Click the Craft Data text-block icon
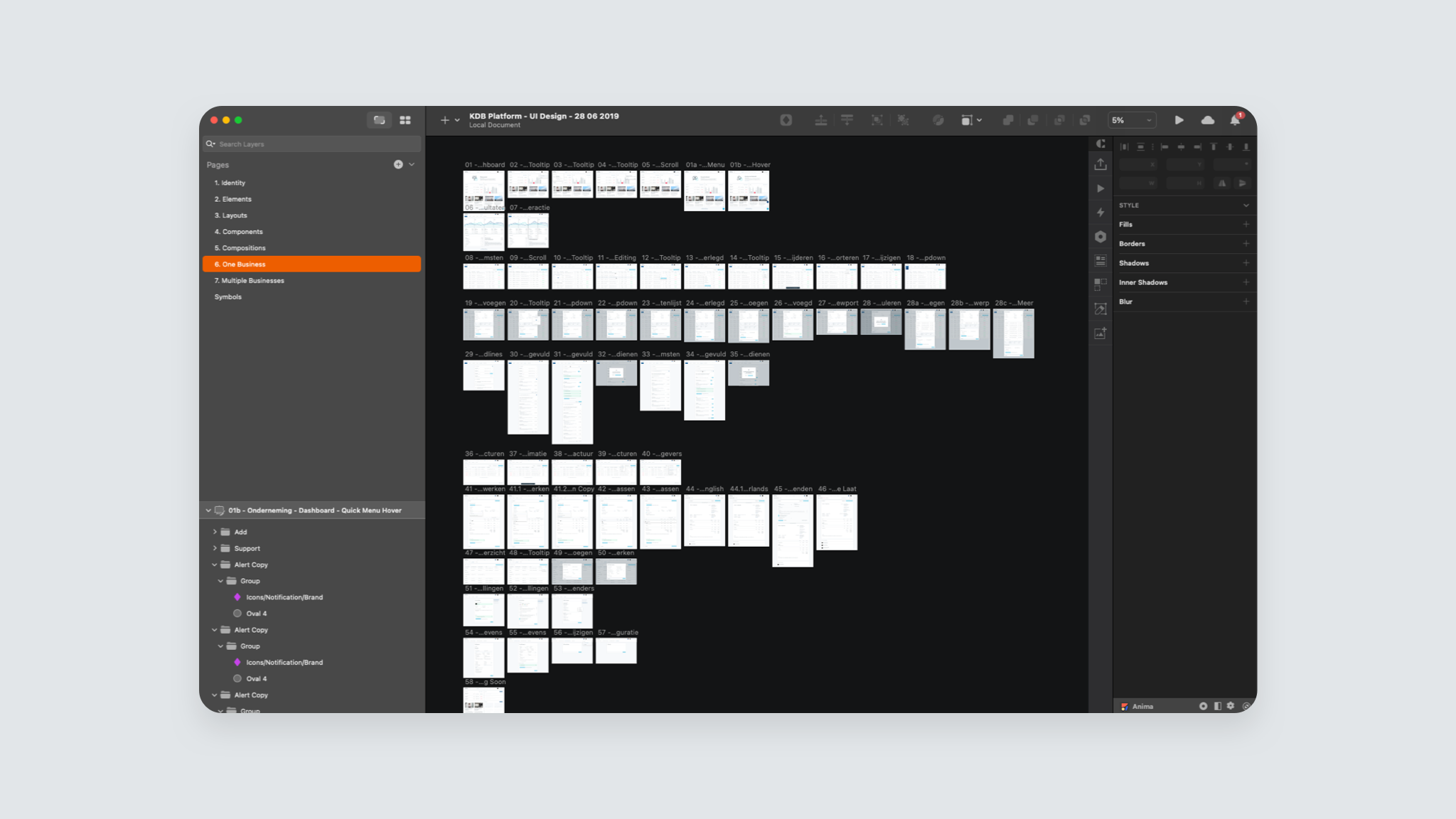Screen dimensions: 1456x819 [x=1101, y=261]
